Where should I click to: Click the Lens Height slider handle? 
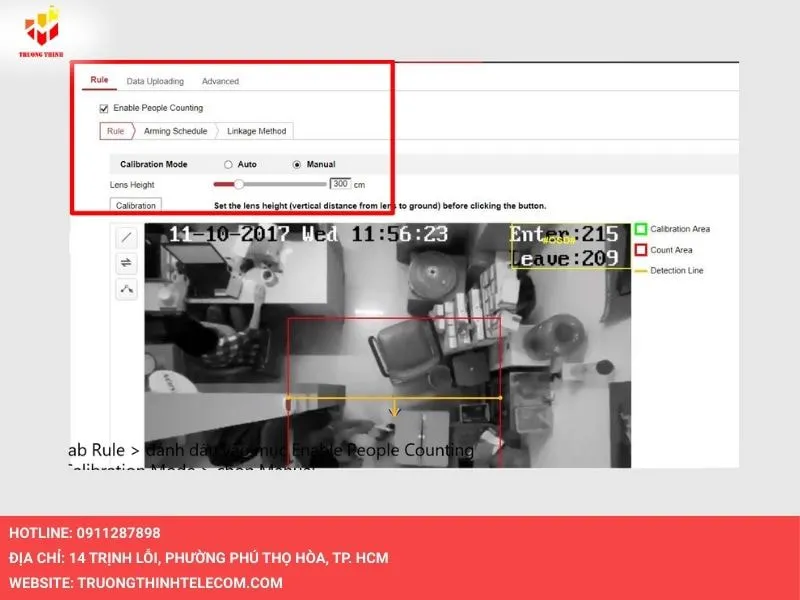point(239,184)
